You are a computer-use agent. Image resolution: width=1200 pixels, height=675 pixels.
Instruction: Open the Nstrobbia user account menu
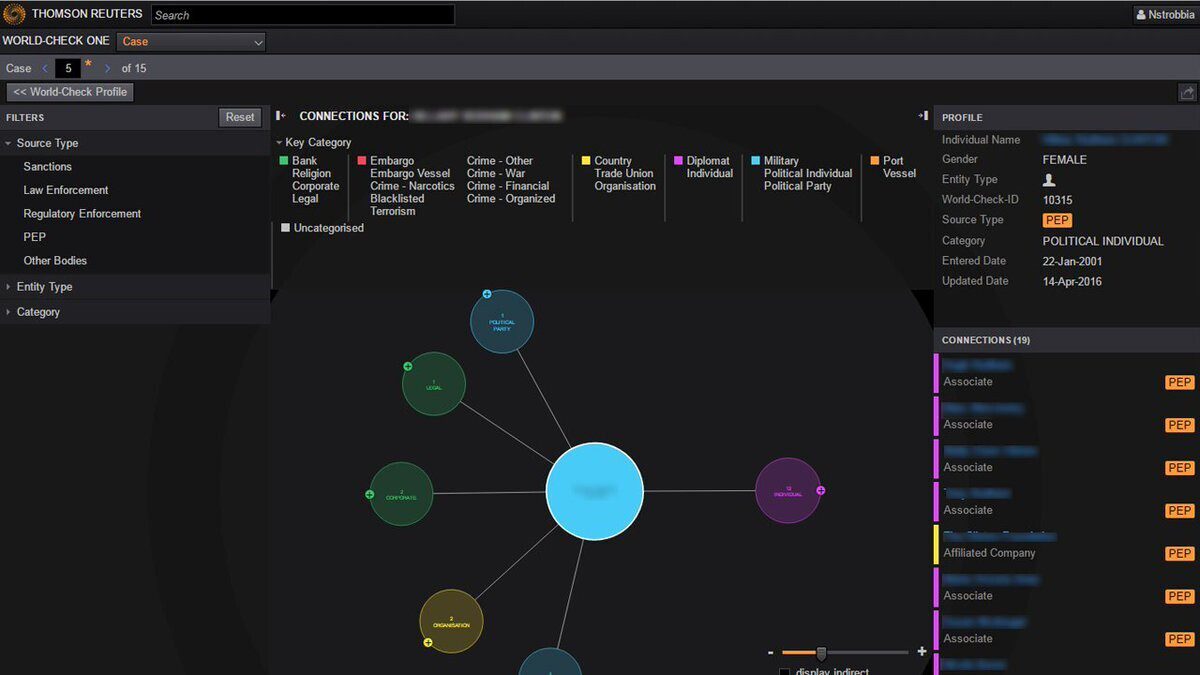pyautogui.click(x=1166, y=15)
